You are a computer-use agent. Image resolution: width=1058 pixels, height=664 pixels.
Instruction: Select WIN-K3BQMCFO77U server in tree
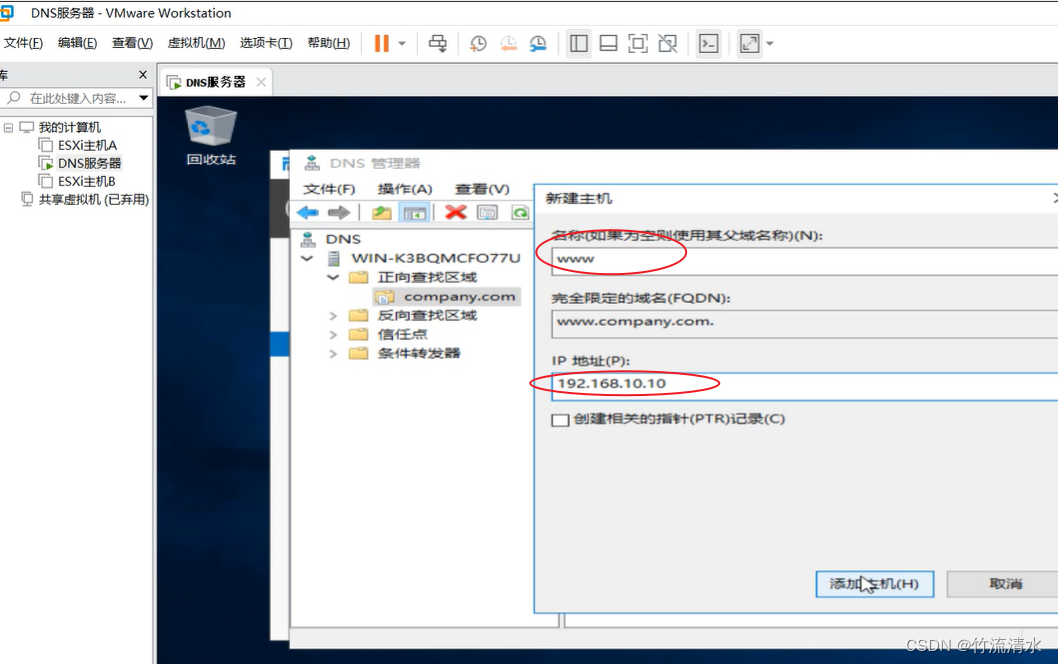coord(435,258)
